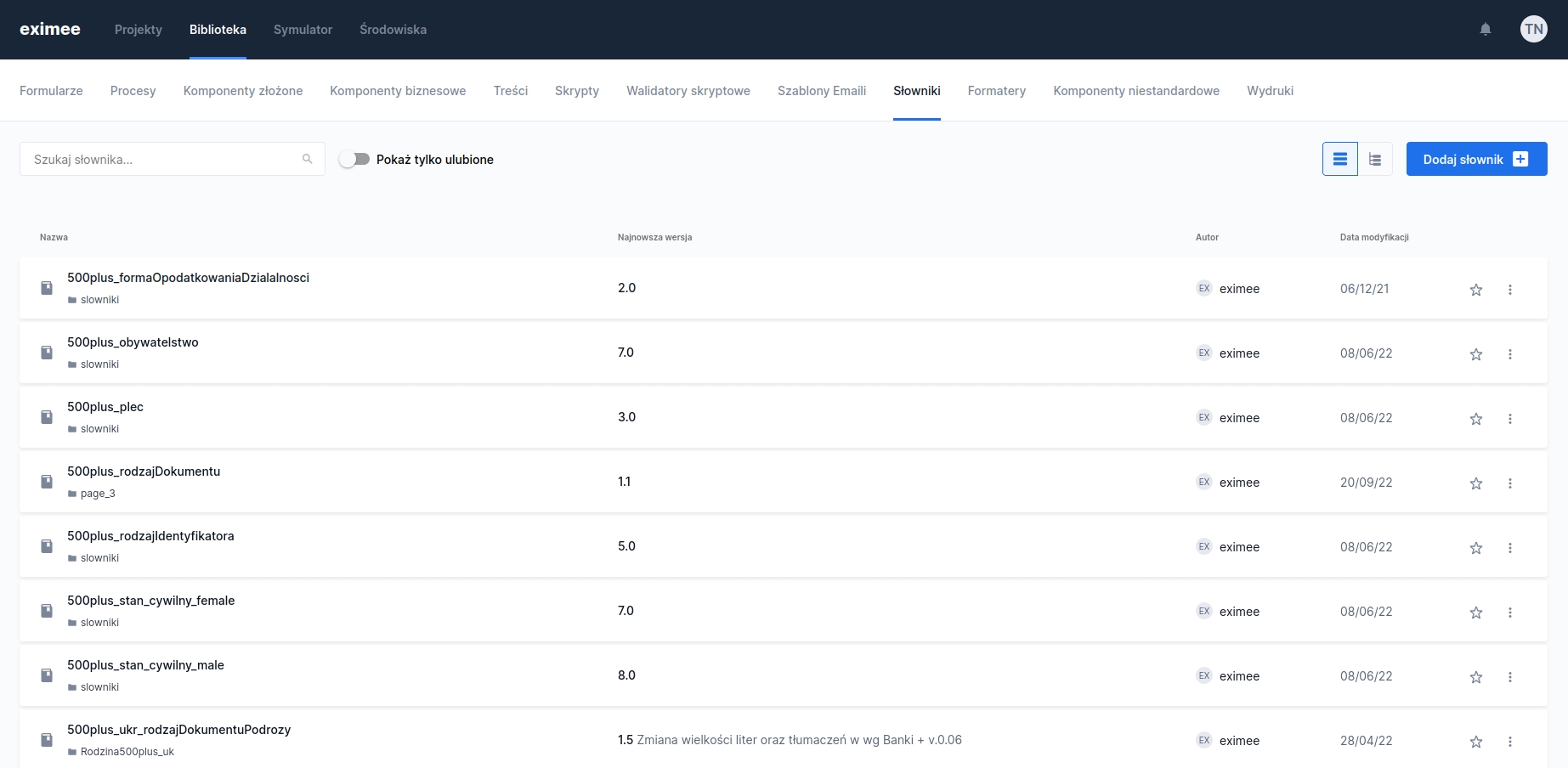
Task: Toggle Pokaż tylko ulubione switch
Action: (x=354, y=159)
